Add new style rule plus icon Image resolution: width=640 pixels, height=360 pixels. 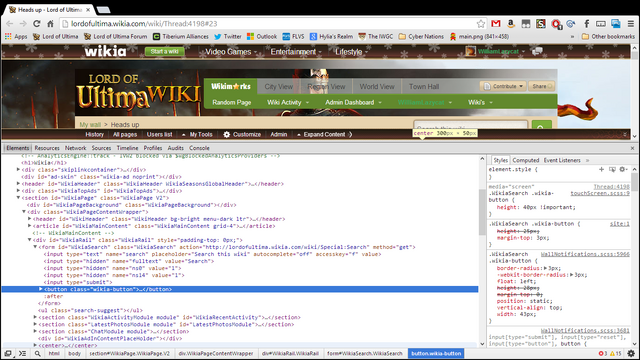point(601,169)
